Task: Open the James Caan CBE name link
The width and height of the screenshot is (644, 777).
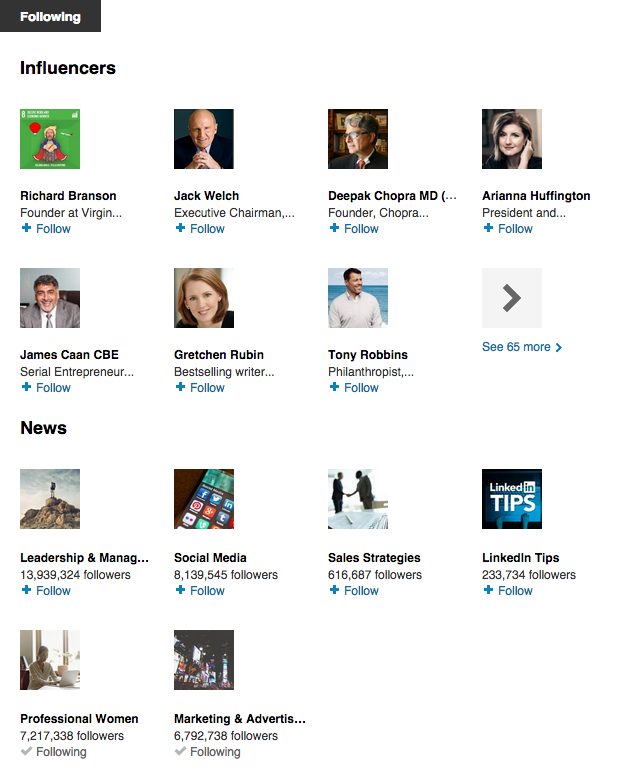Action: (69, 355)
